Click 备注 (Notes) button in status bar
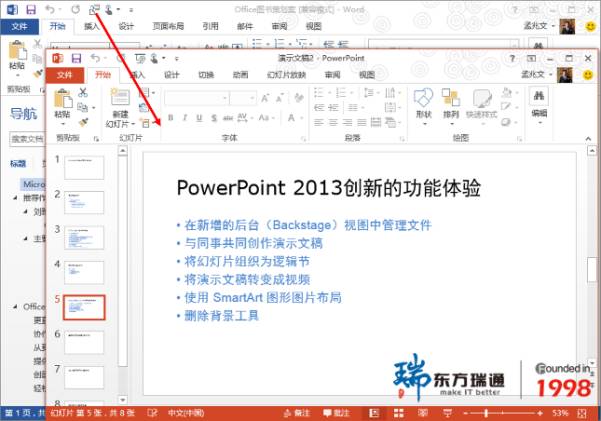This screenshot has width=601, height=421. tap(296, 413)
